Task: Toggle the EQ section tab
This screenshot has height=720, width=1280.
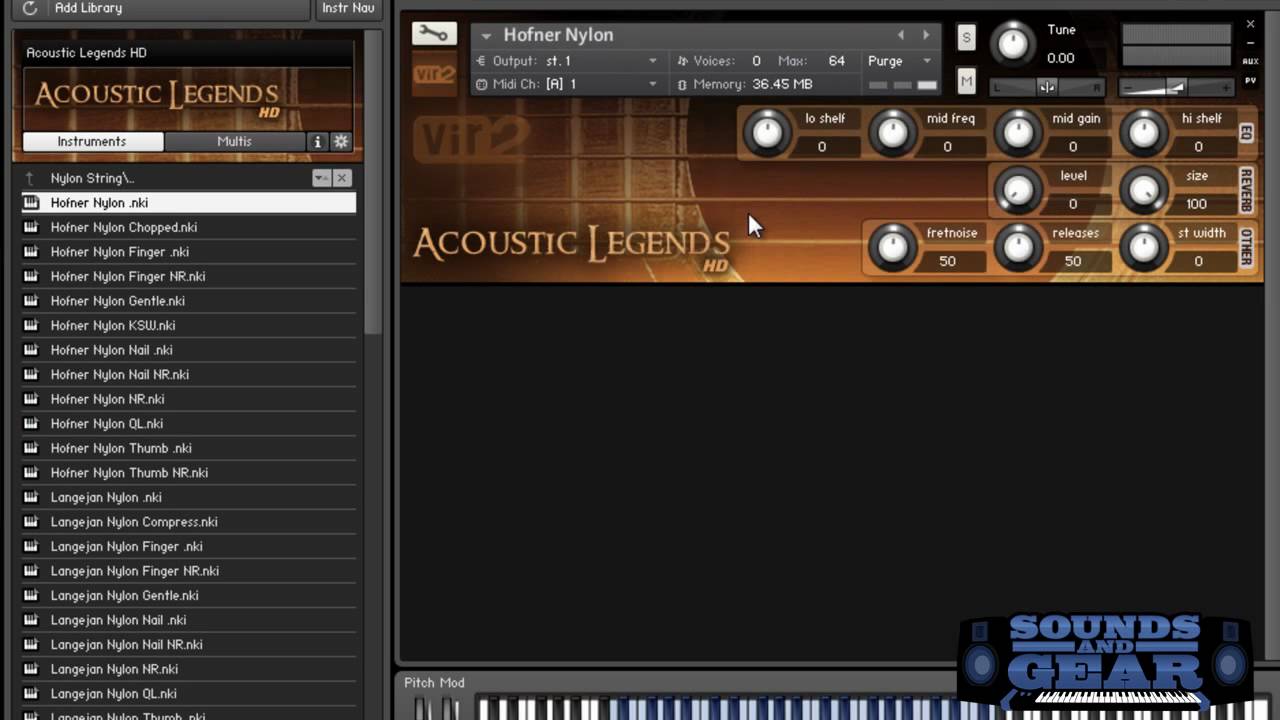Action: tap(1246, 132)
